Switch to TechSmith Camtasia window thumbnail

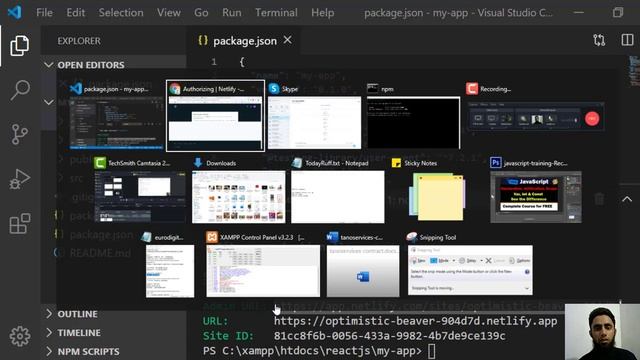(140, 197)
